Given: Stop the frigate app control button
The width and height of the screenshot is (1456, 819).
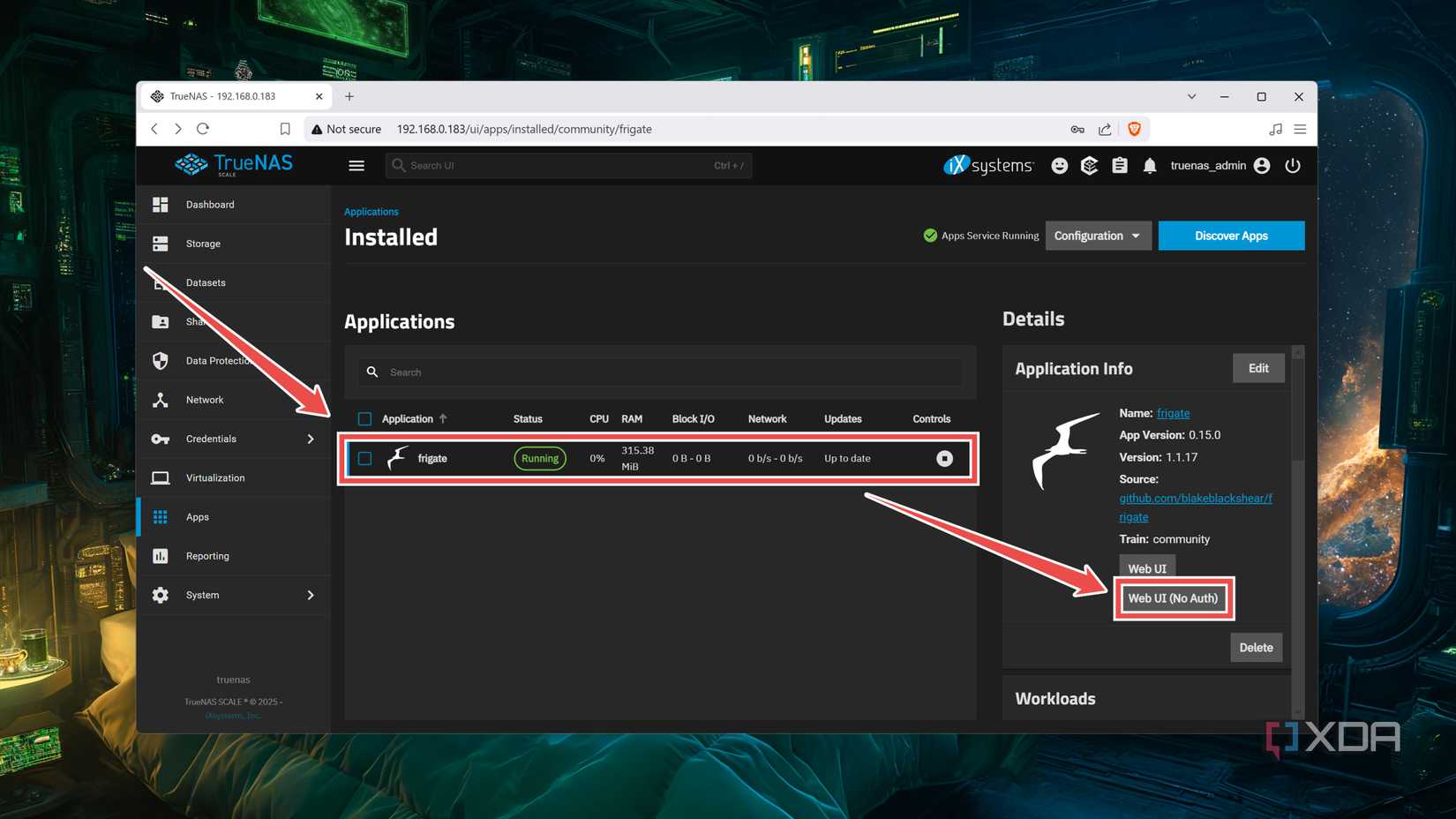Looking at the screenshot, I should point(944,459).
